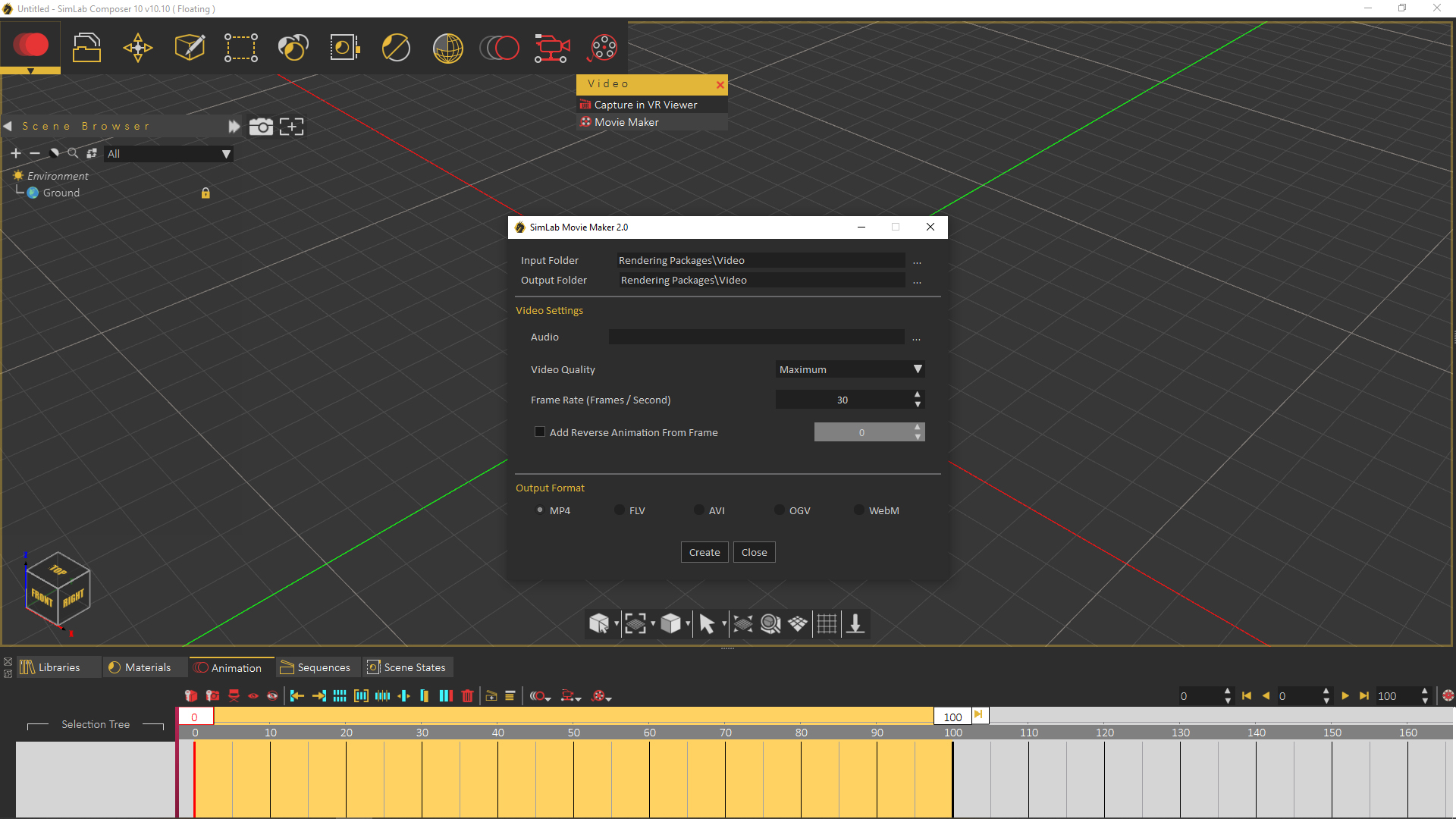Select the AVI output format
This screenshot has width=1456, height=819.
698,510
